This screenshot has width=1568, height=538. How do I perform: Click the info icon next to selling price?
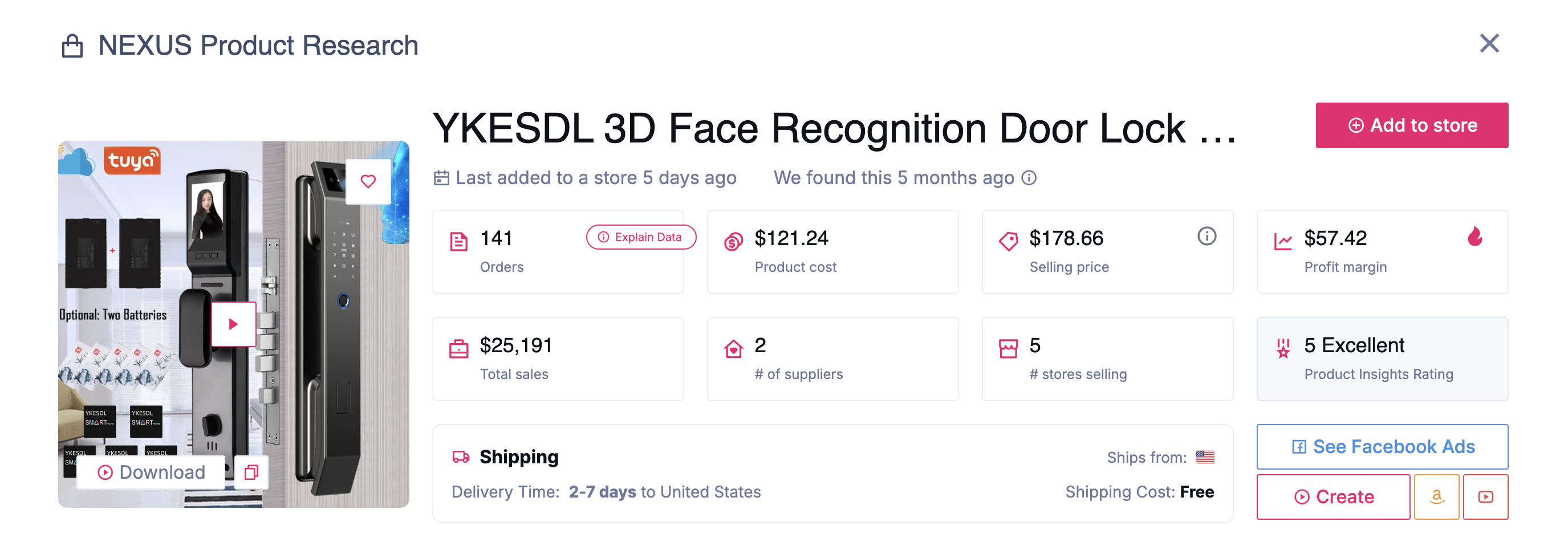pos(1207,236)
